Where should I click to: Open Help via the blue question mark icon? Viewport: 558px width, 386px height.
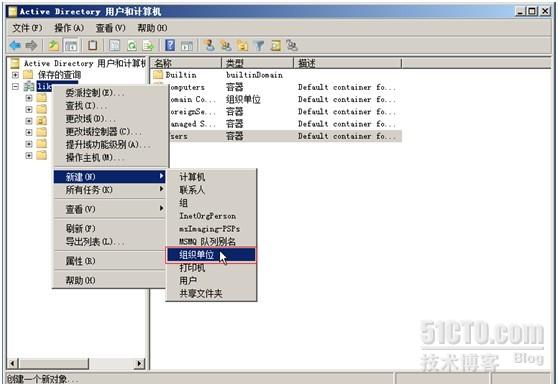tap(170, 45)
